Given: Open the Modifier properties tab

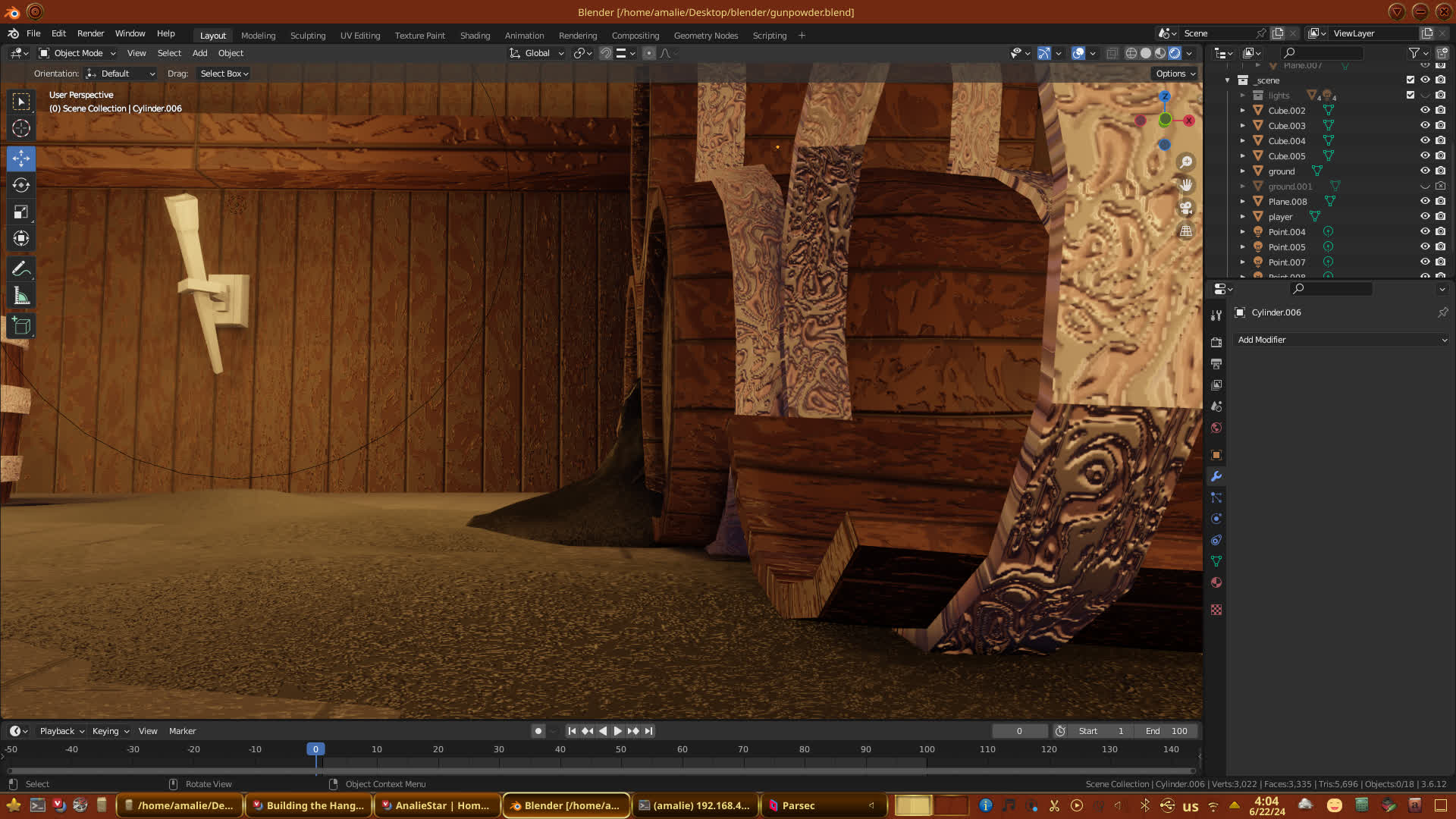Looking at the screenshot, I should click(x=1216, y=476).
